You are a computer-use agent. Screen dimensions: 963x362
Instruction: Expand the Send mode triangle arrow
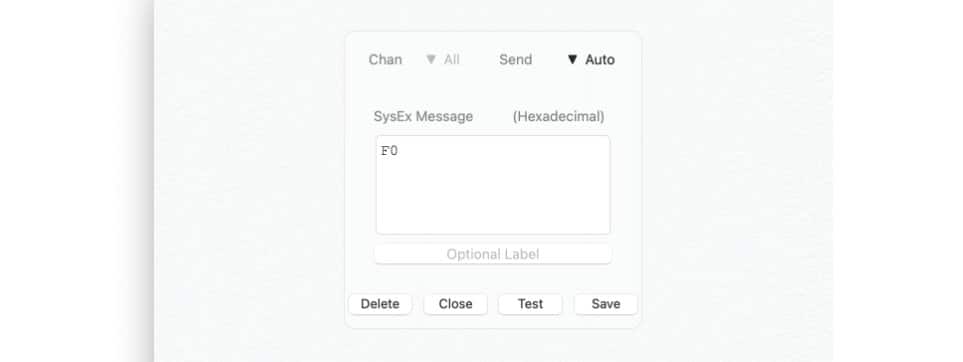(572, 60)
